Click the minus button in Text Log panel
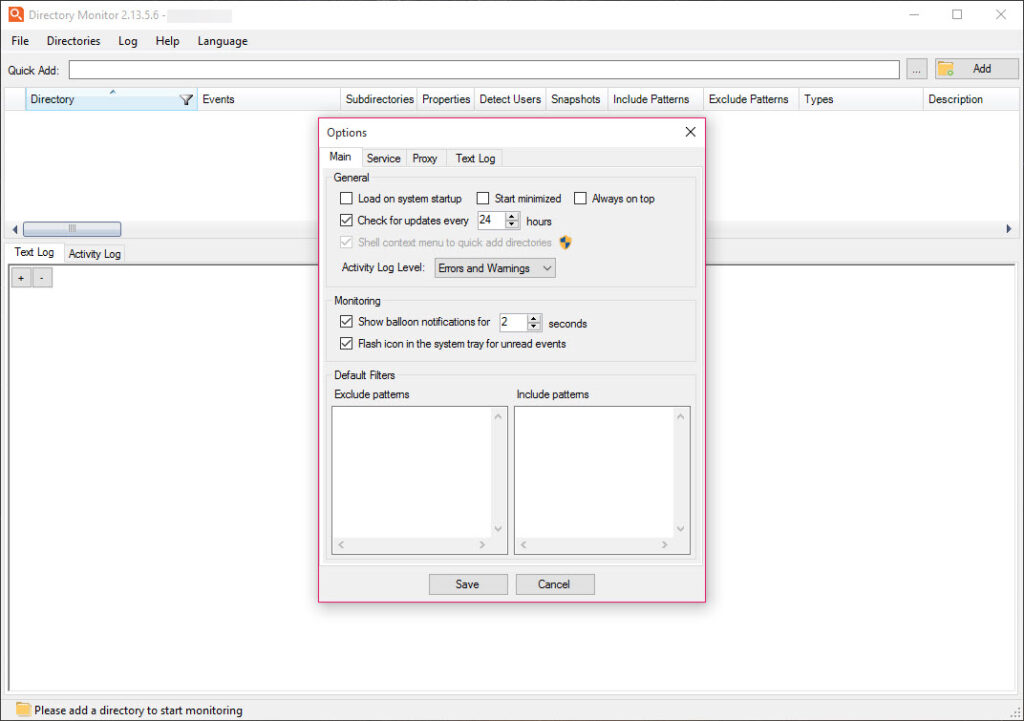This screenshot has height=721, width=1024. pyautogui.click(x=42, y=278)
